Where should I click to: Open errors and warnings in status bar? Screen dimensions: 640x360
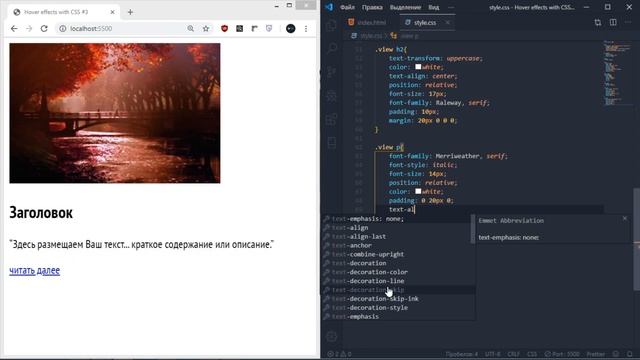[340, 354]
